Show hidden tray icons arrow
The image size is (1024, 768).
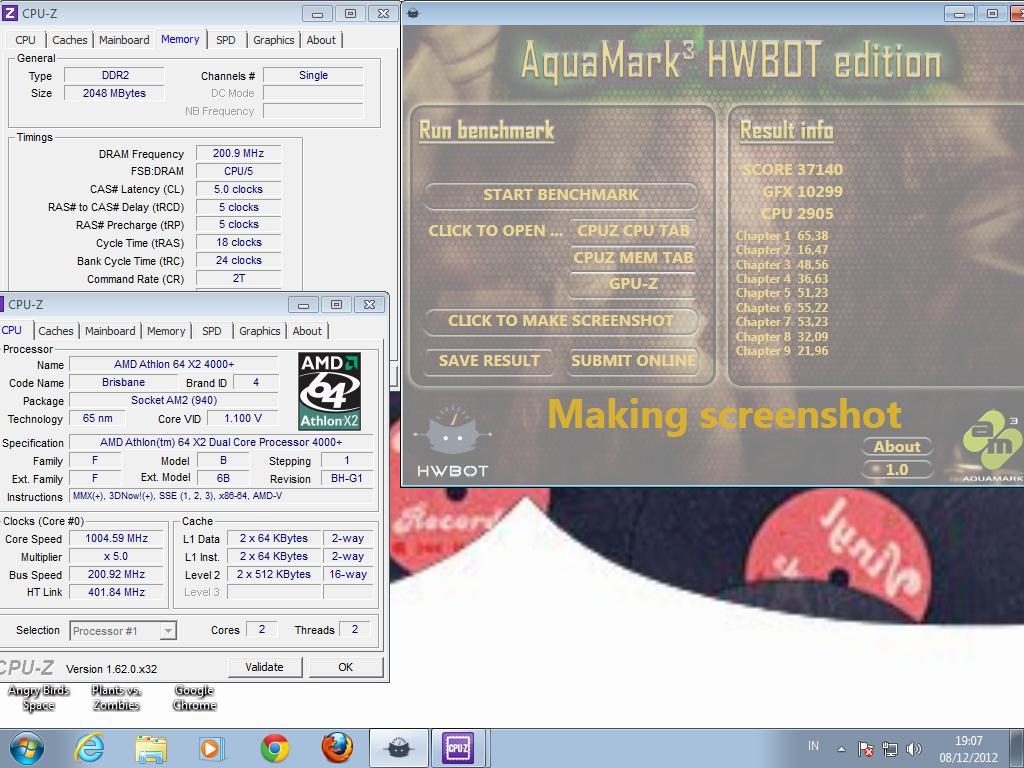click(x=841, y=749)
